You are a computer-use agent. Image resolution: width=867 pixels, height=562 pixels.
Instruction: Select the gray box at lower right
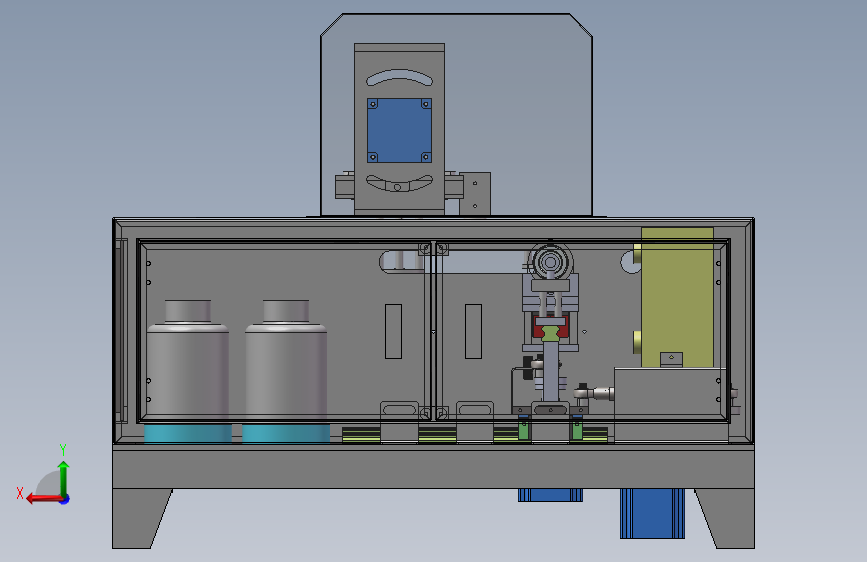coord(670,404)
